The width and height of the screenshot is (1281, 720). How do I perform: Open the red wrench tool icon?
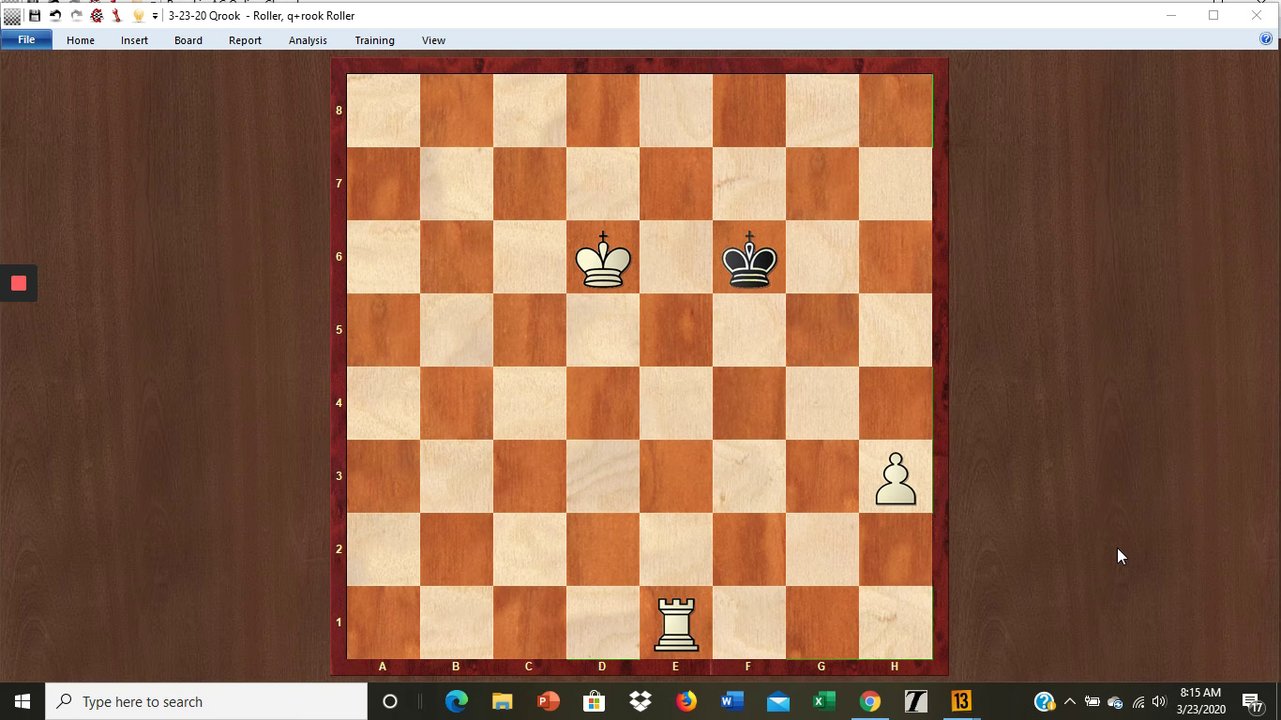pyautogui.click(x=116, y=16)
